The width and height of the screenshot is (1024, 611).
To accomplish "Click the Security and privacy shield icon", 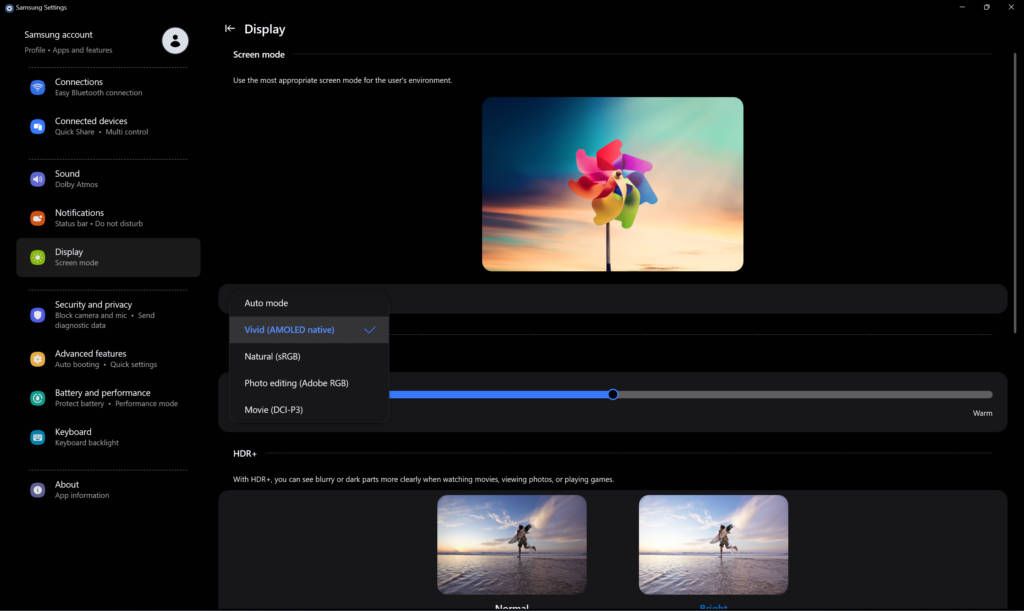I will pyautogui.click(x=38, y=315).
